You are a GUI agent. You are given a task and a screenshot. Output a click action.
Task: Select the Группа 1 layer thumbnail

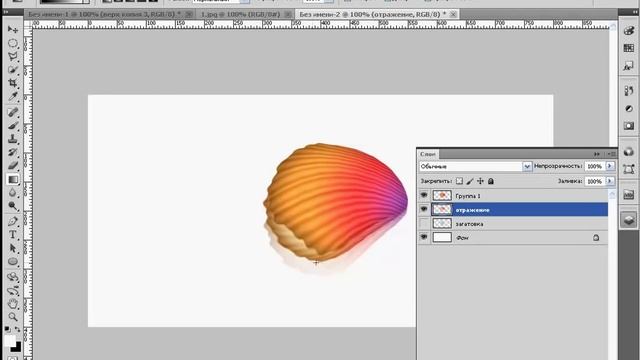point(442,196)
